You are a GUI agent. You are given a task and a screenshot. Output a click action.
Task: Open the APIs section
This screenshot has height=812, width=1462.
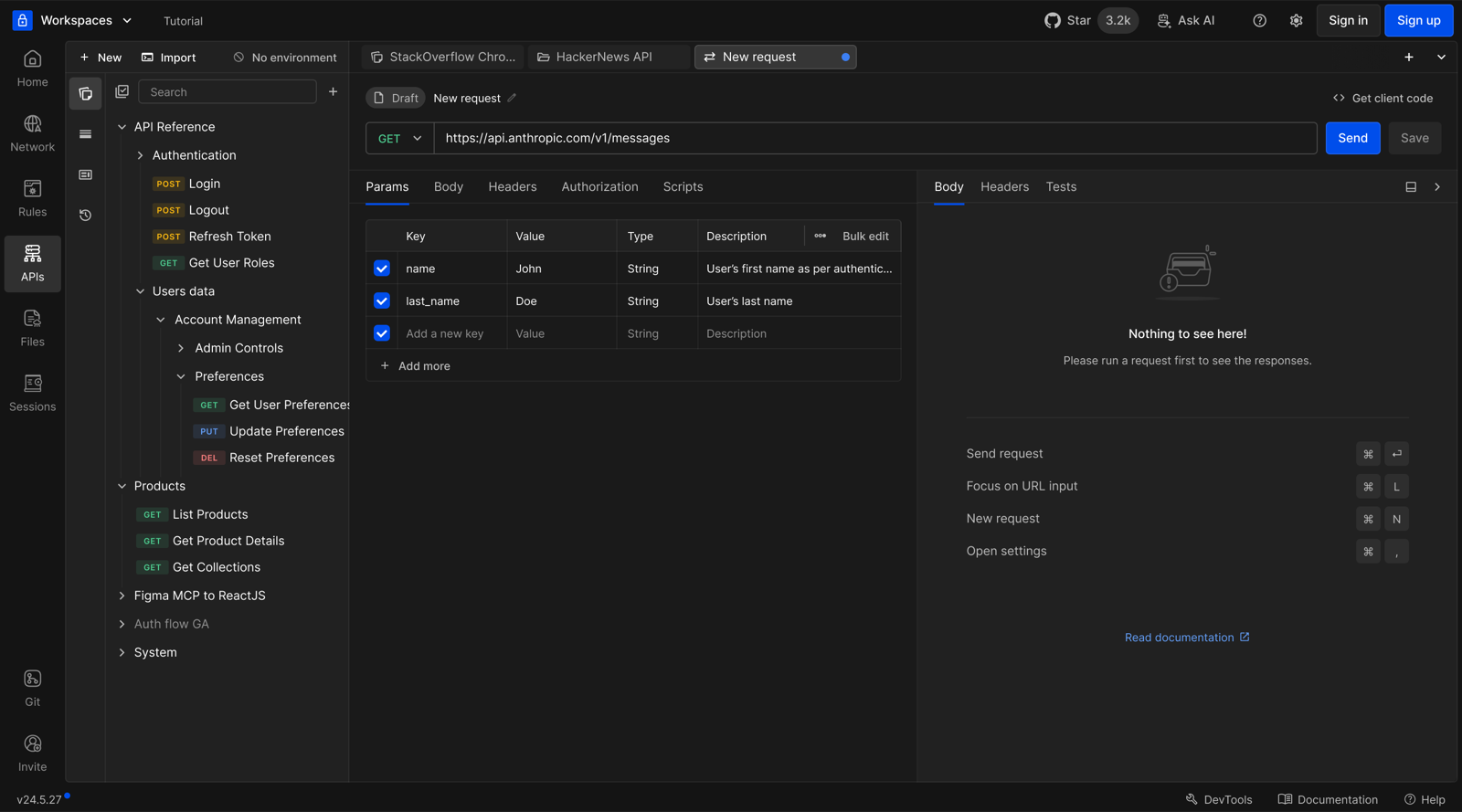click(32, 264)
